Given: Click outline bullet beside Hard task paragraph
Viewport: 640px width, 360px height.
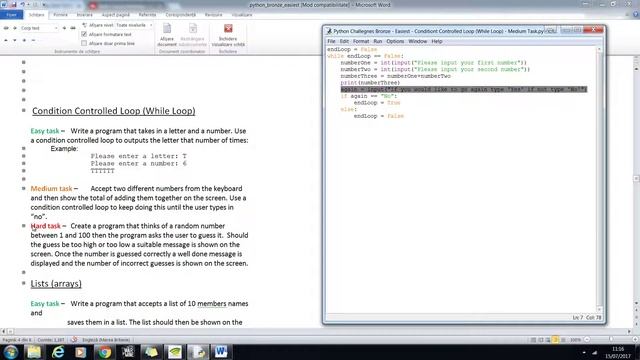Looking at the screenshot, I should [24, 226].
